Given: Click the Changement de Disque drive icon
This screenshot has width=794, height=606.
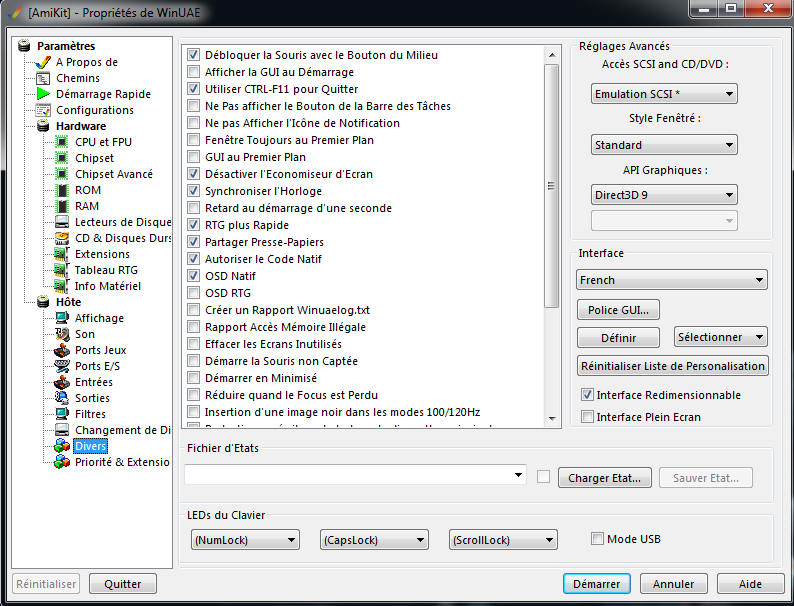Looking at the screenshot, I should 62,430.
